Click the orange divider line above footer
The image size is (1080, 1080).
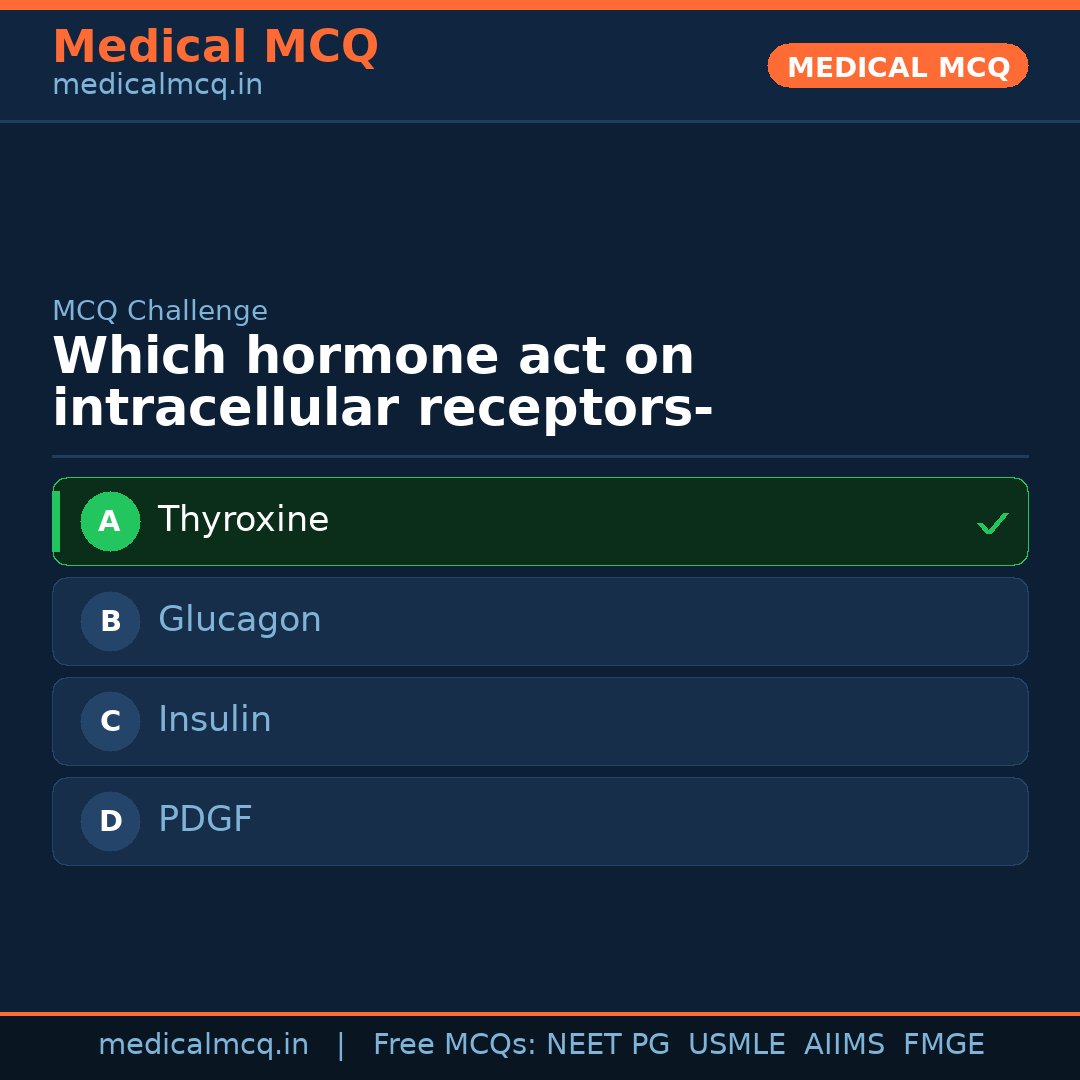click(540, 1011)
